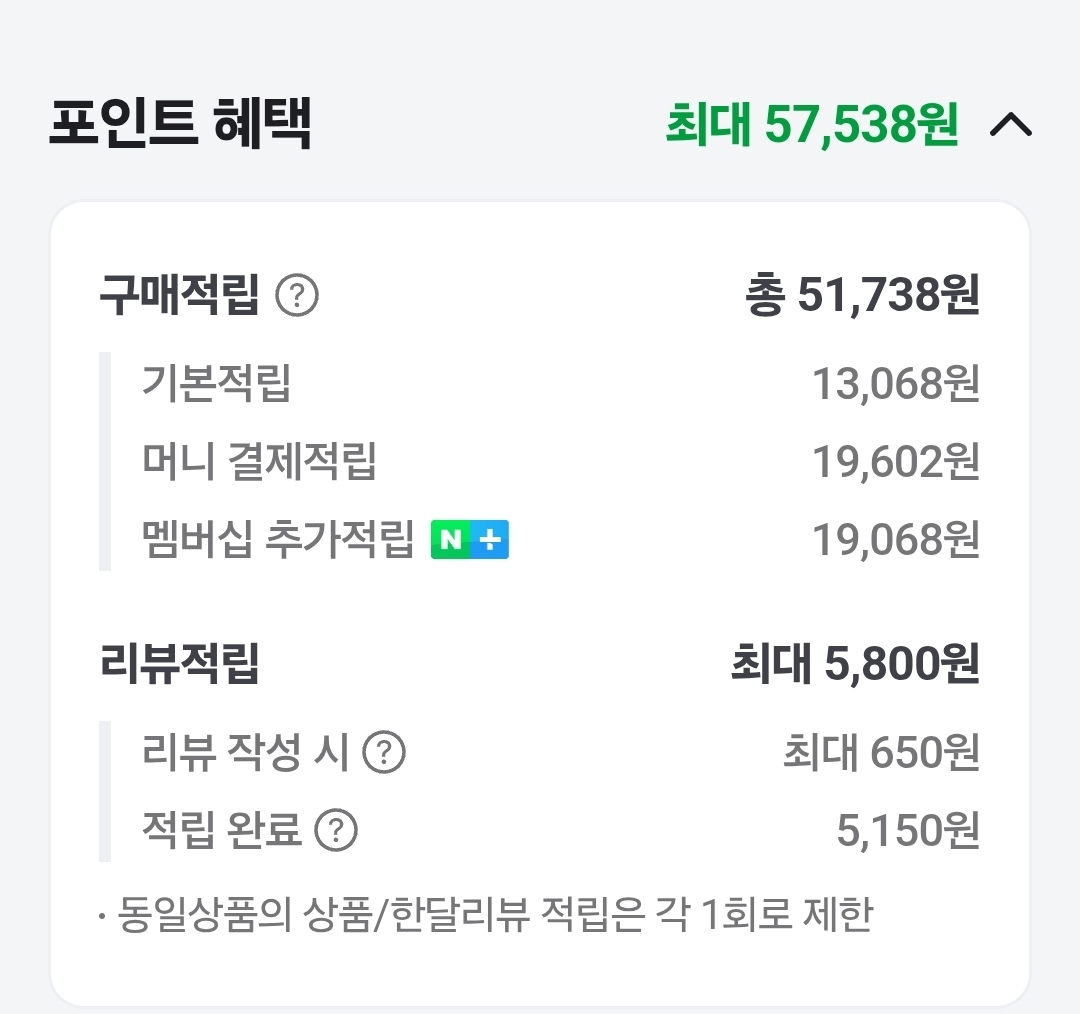Click the green 최대 57,538원 total
The image size is (1080, 1014).
click(812, 125)
